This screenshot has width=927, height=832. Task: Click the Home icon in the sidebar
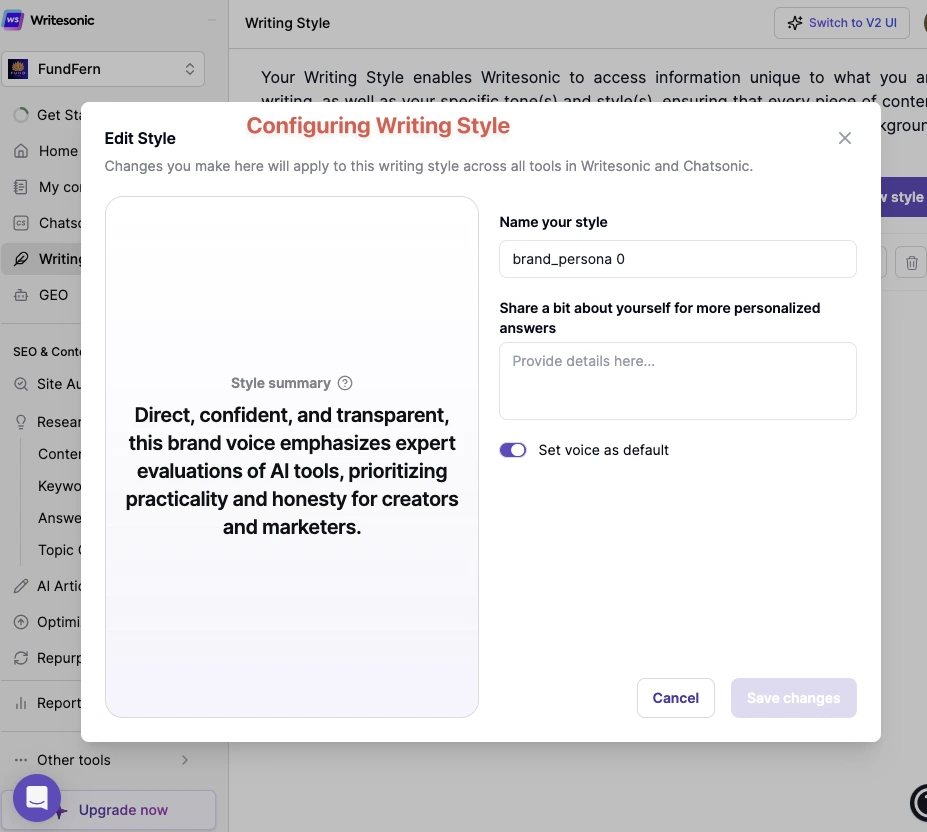tap(21, 151)
